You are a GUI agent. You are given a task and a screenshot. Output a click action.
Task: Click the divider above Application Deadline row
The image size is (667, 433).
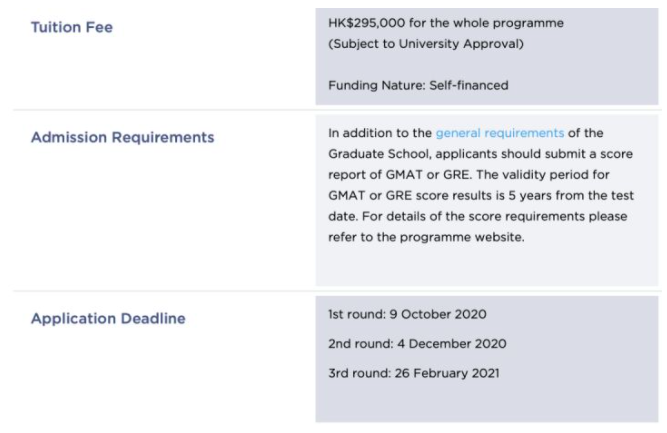337,291
